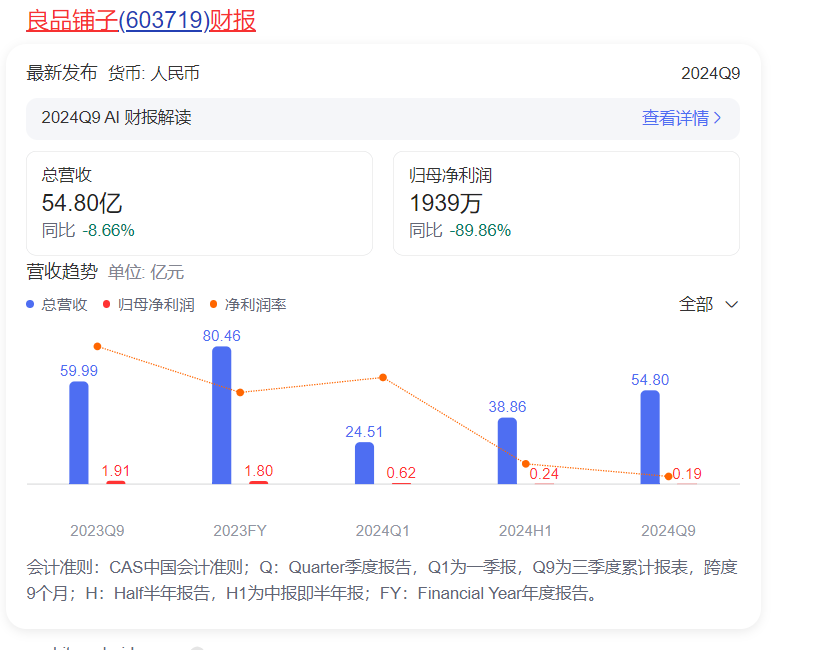The height and width of the screenshot is (650, 826).
Task: Open the 良品铺子(603719)财报 title link
Action: 141,21
